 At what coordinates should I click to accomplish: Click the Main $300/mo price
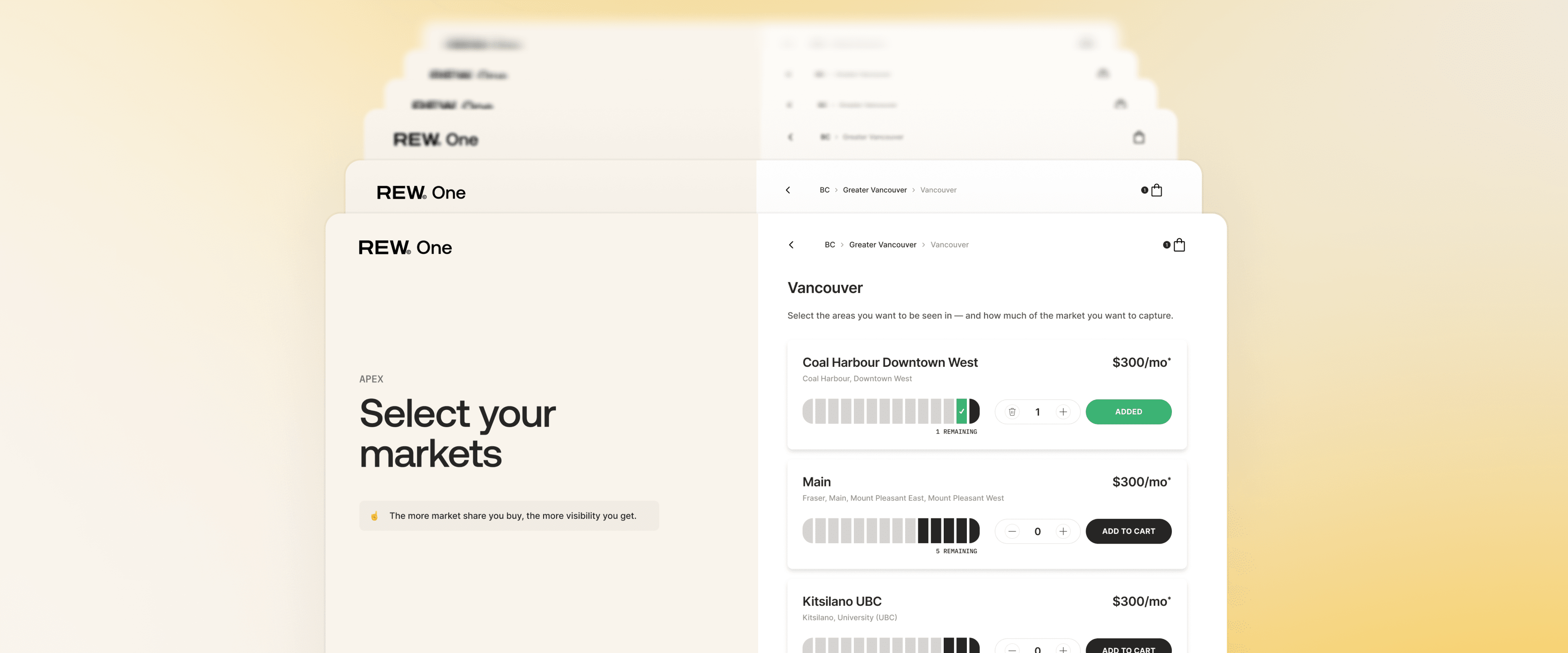point(1142,482)
